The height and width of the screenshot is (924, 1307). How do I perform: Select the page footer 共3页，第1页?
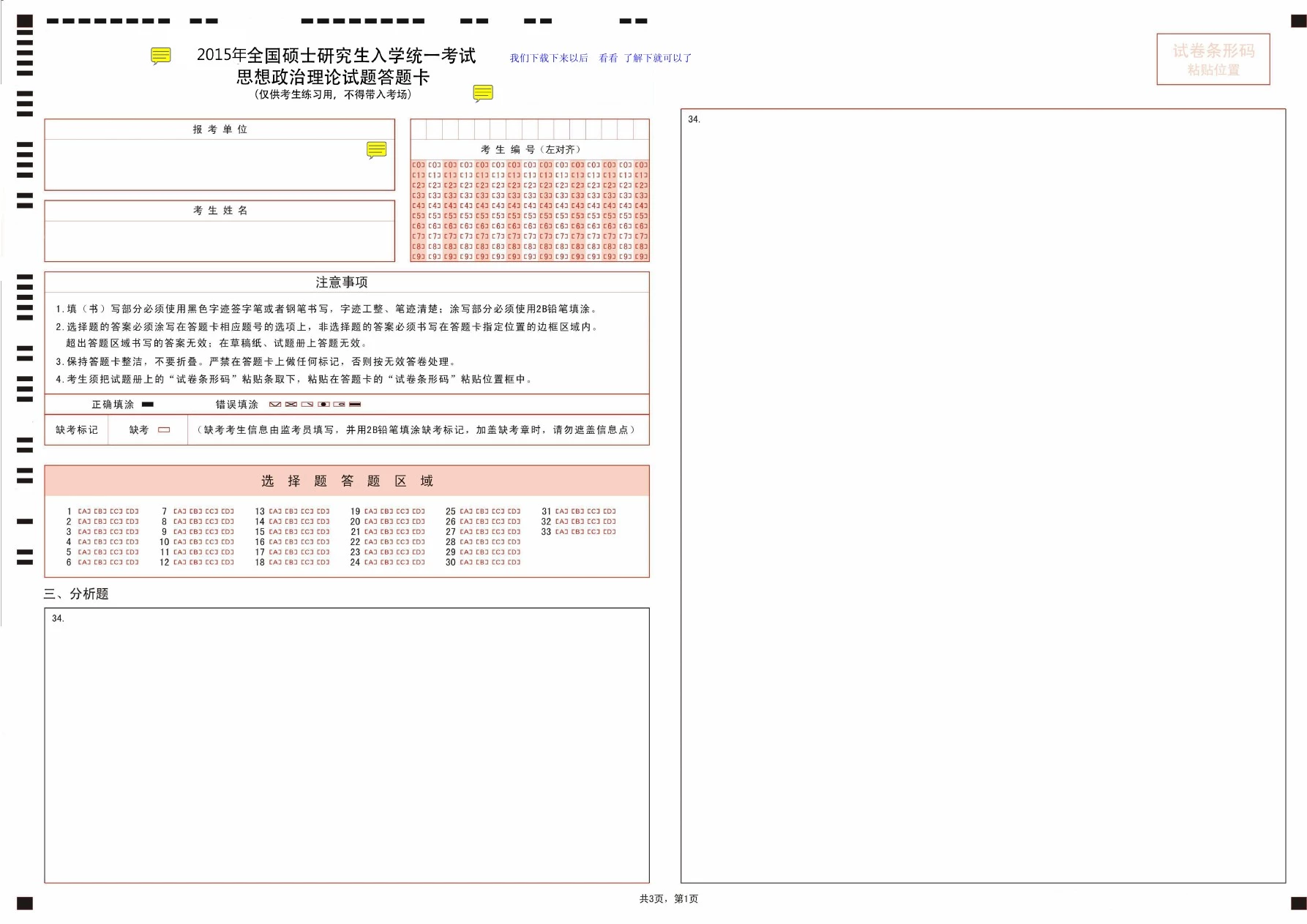669,898
